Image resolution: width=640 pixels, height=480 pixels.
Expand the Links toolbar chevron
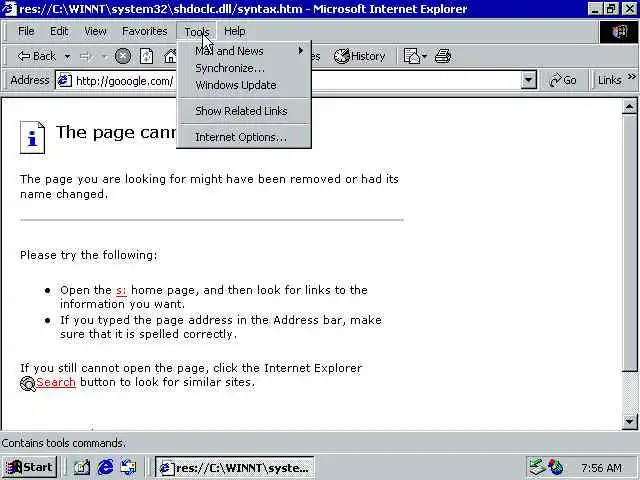[632, 77]
